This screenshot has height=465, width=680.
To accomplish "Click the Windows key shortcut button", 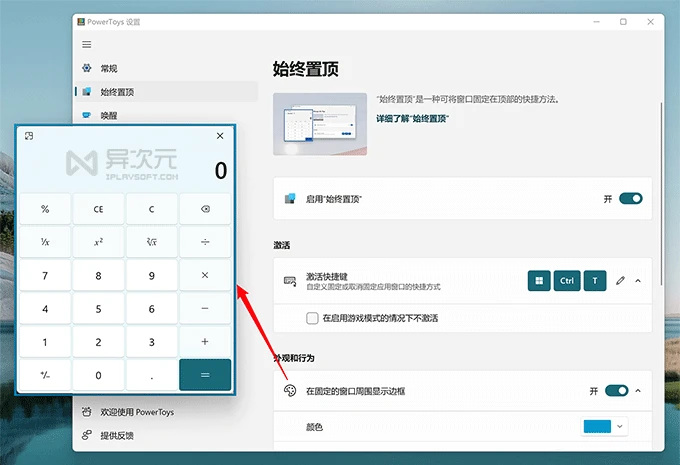I will click(x=539, y=281).
